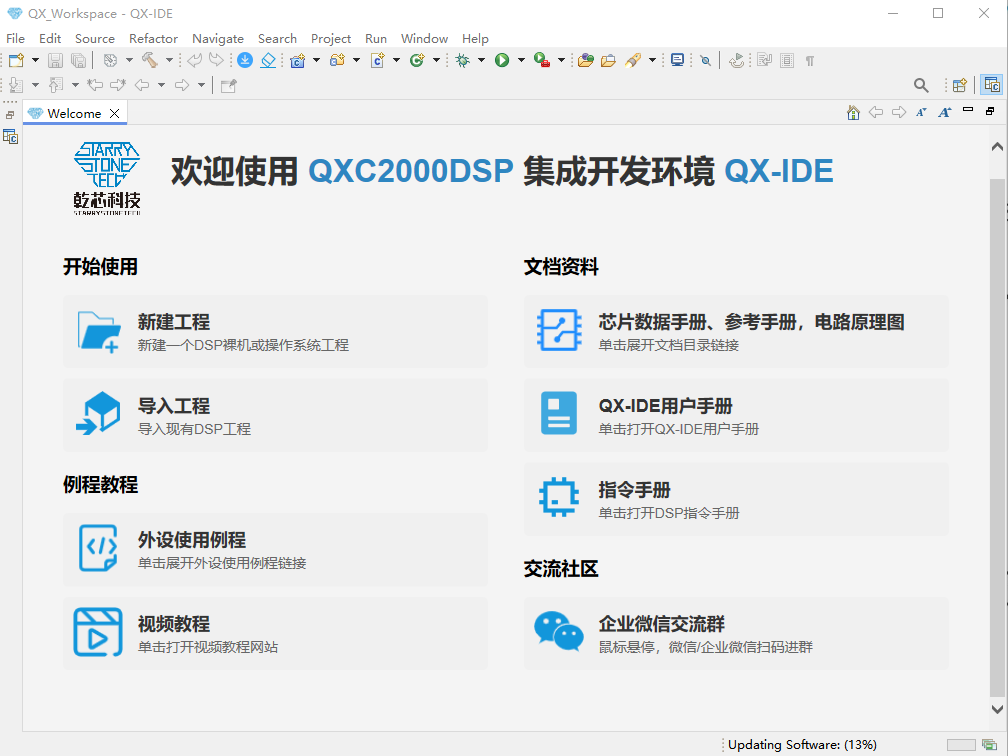Click the Open Element folder icon
1008x756 pixels.
point(586,60)
